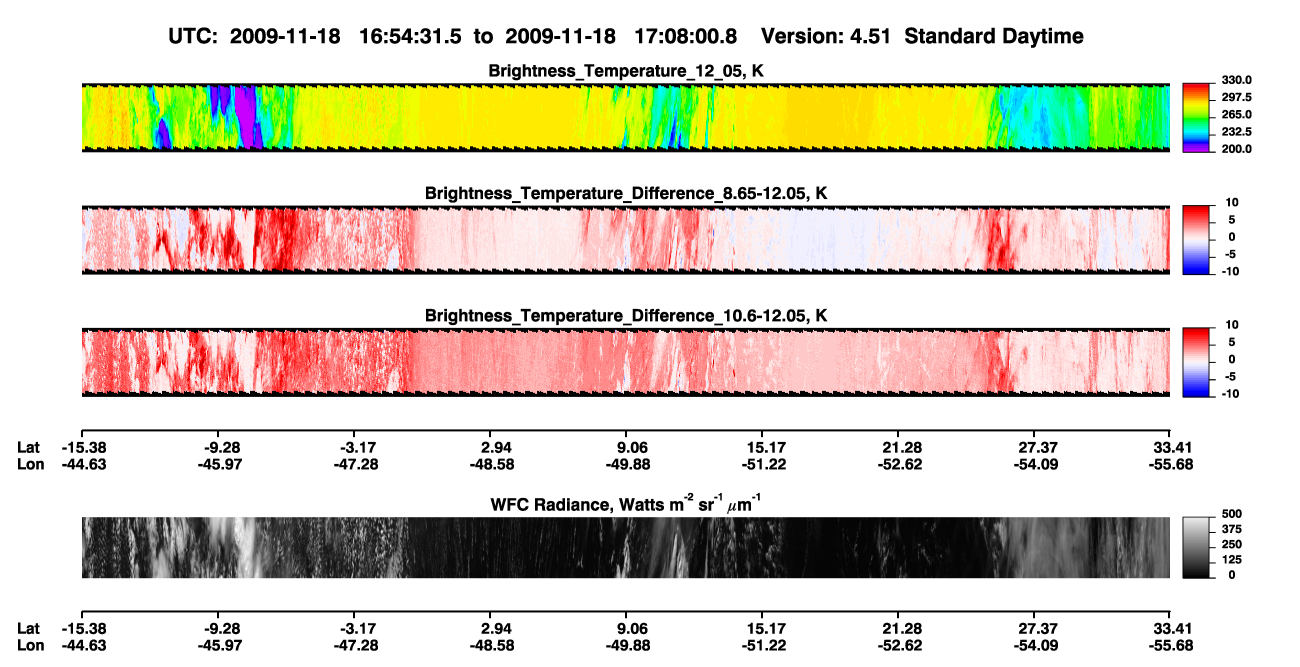This screenshot has width=1300, height=667.
Task: Click the -10 tick on the 10.6-12.05 colorbar
Action: pyautogui.click(x=1230, y=394)
